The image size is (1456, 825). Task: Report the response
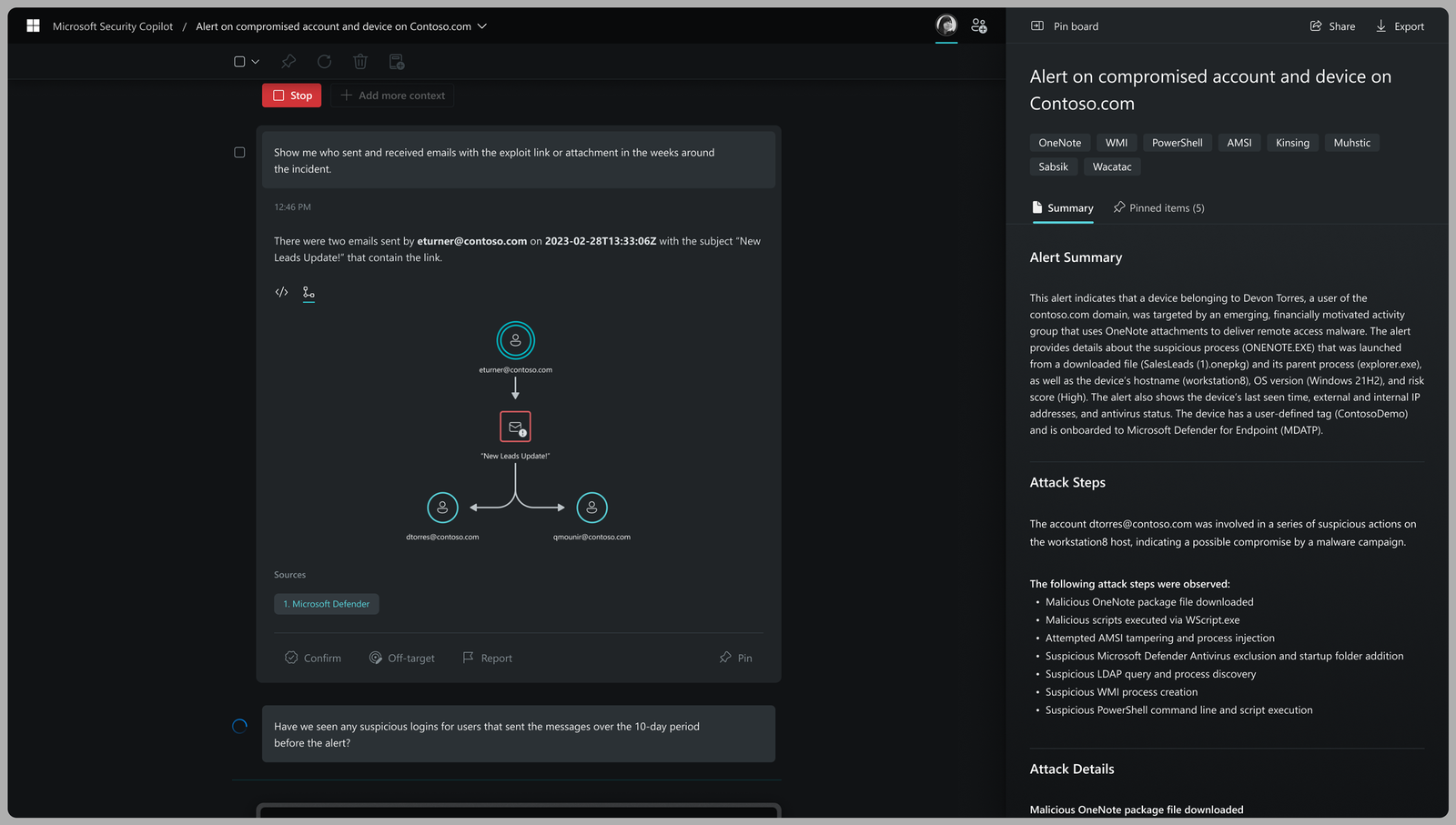pos(487,658)
